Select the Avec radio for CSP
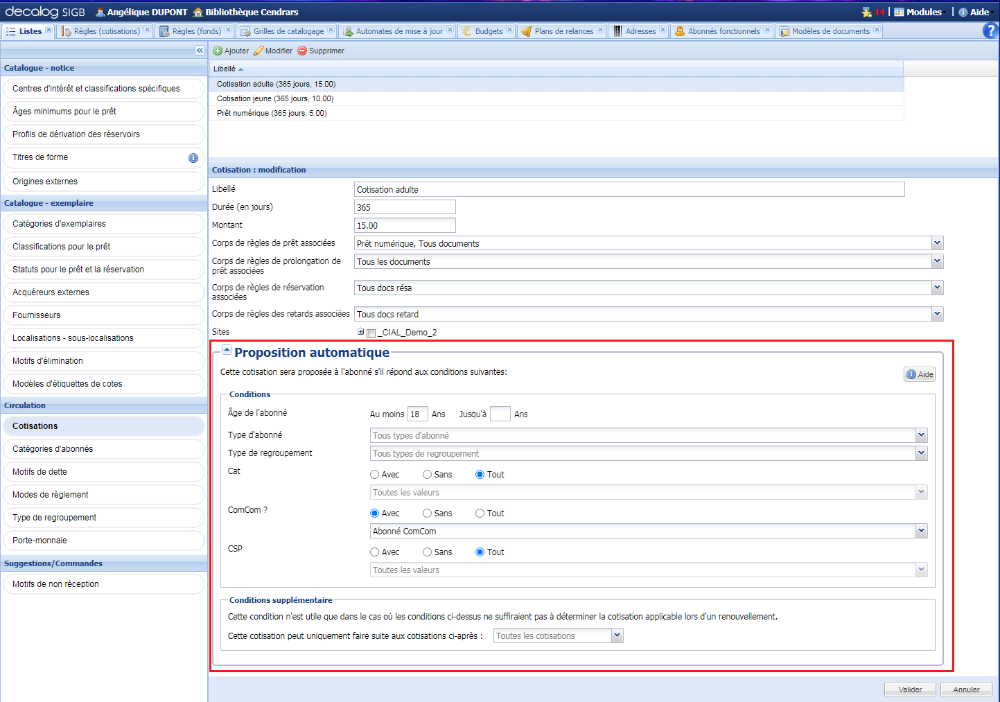This screenshot has width=1000, height=702. click(375, 552)
